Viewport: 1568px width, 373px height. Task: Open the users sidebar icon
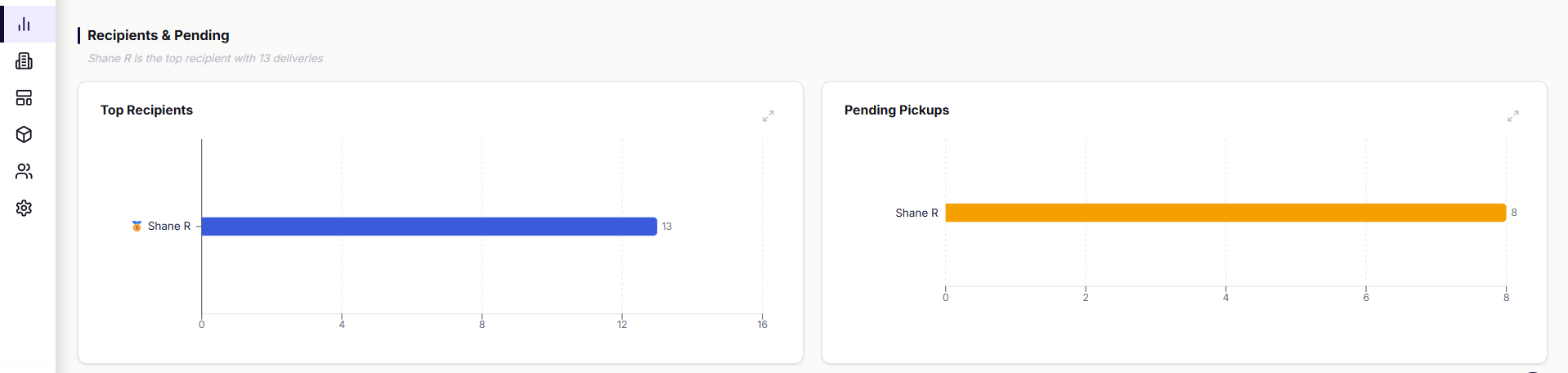pos(25,172)
